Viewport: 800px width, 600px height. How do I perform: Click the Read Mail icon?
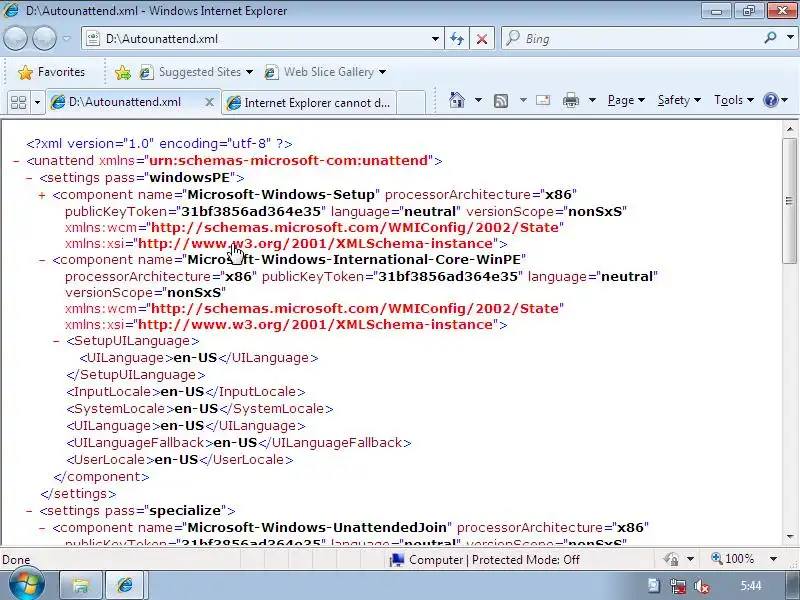tap(543, 100)
